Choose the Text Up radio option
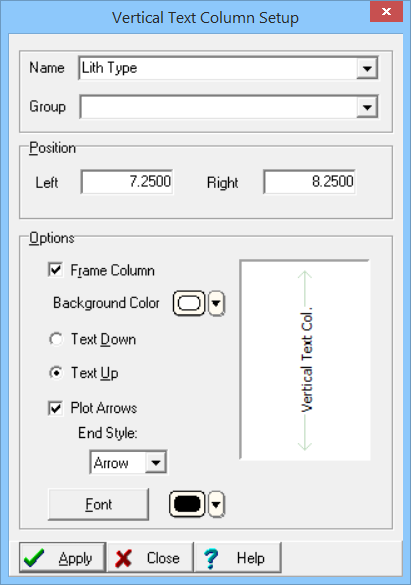The image size is (411, 585). (x=56, y=373)
